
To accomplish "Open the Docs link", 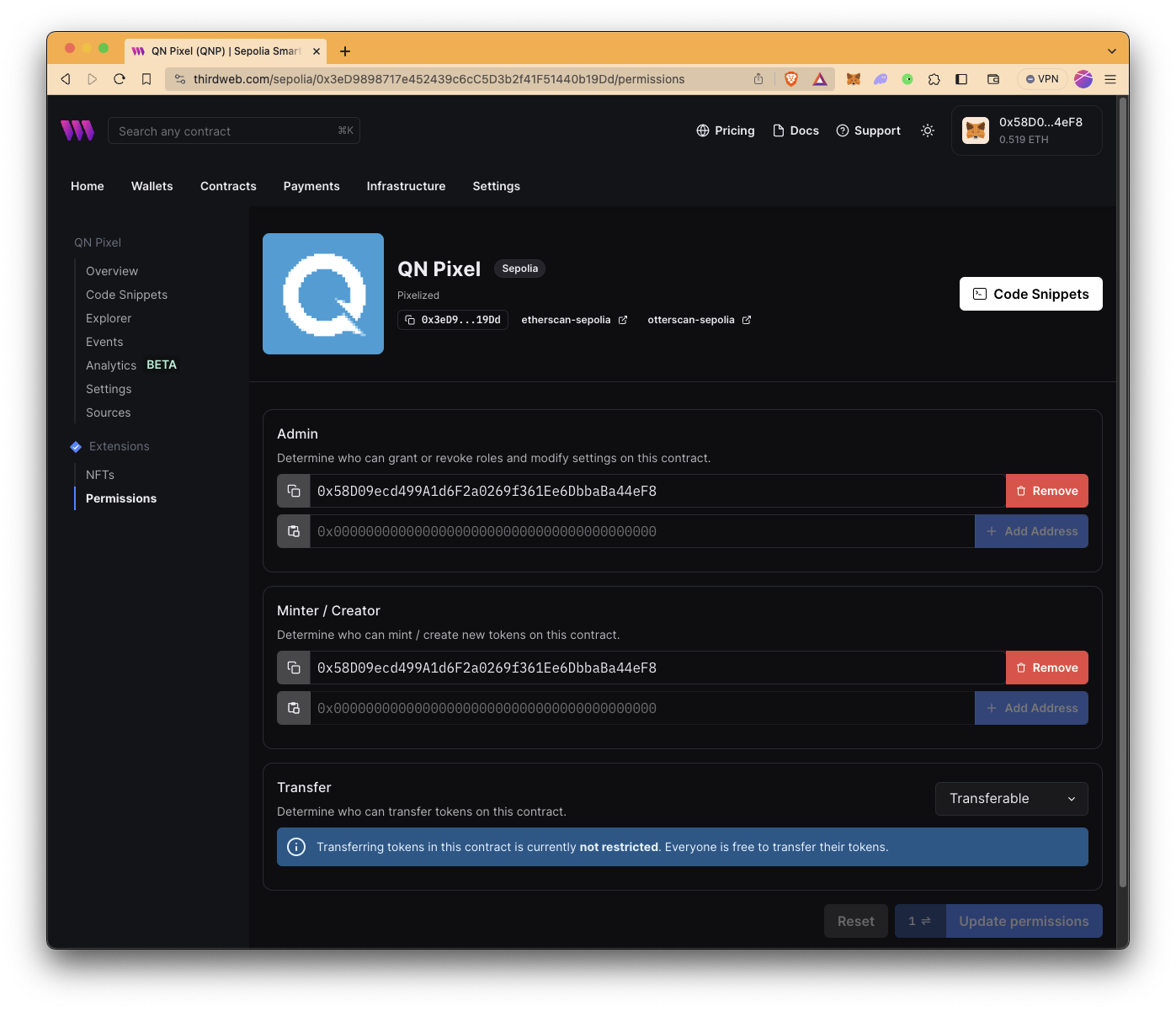I will [x=796, y=130].
